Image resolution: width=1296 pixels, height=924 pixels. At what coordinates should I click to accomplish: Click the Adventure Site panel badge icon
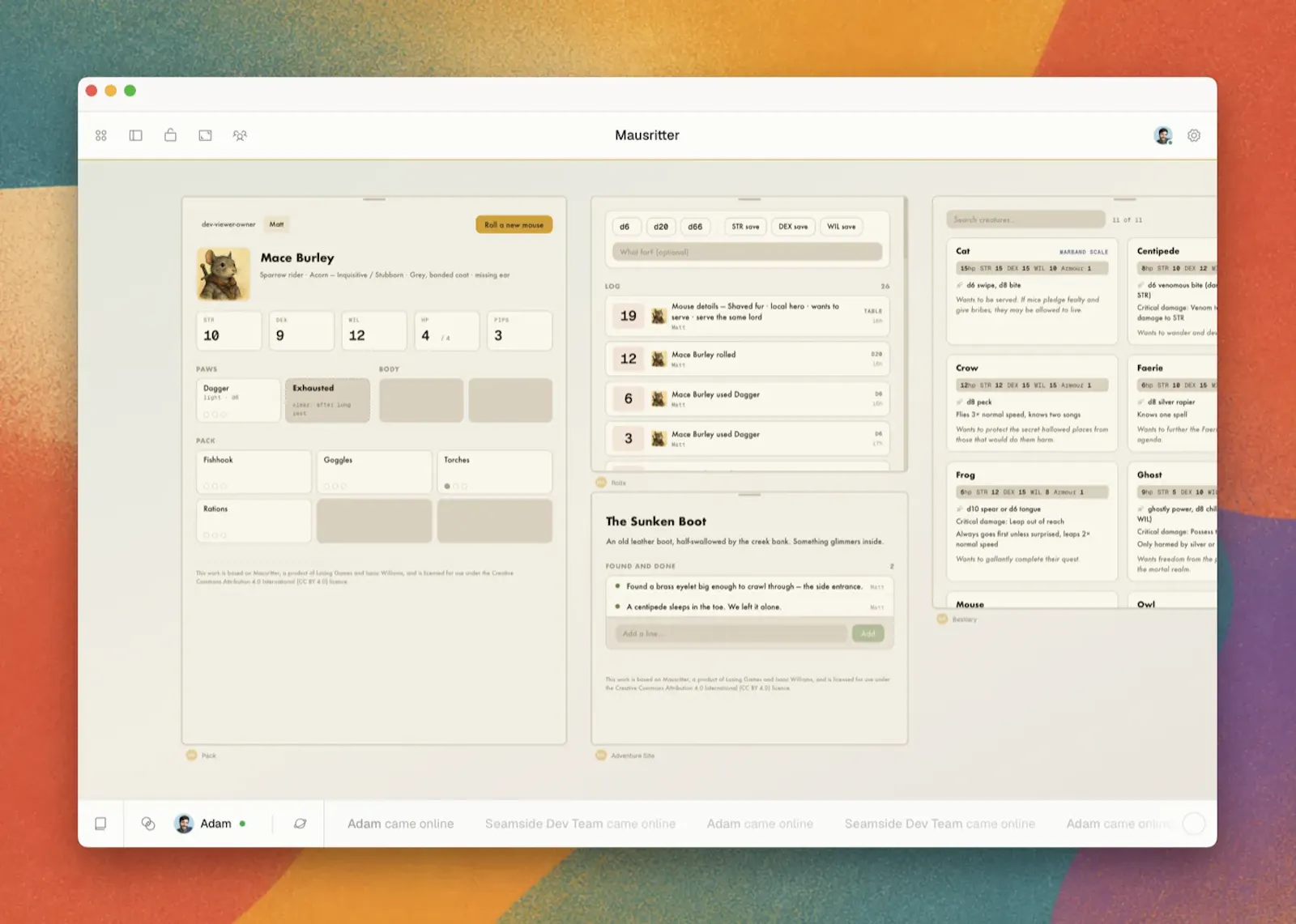click(601, 755)
